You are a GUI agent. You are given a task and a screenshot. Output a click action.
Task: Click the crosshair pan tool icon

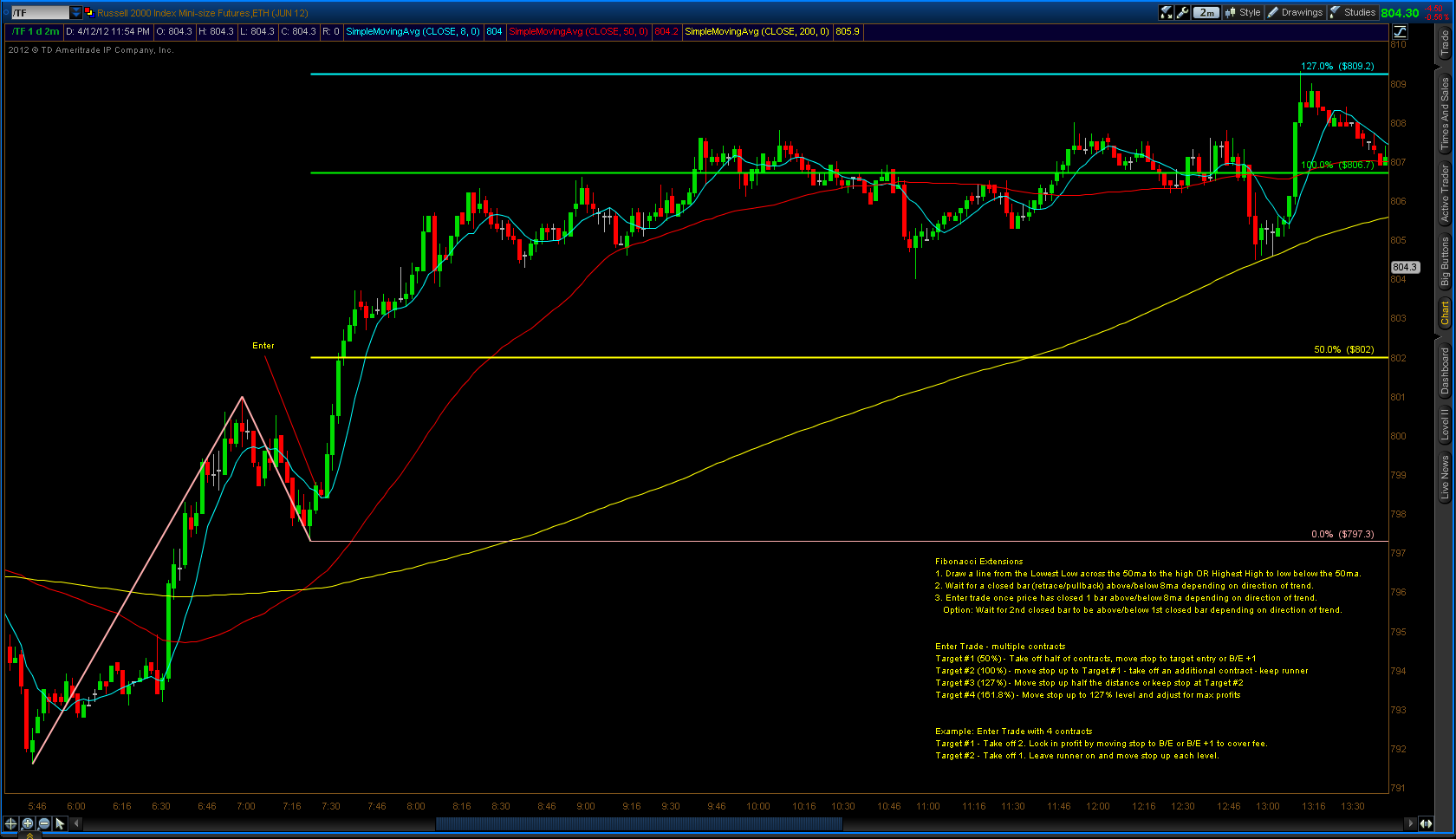pyautogui.click(x=10, y=823)
